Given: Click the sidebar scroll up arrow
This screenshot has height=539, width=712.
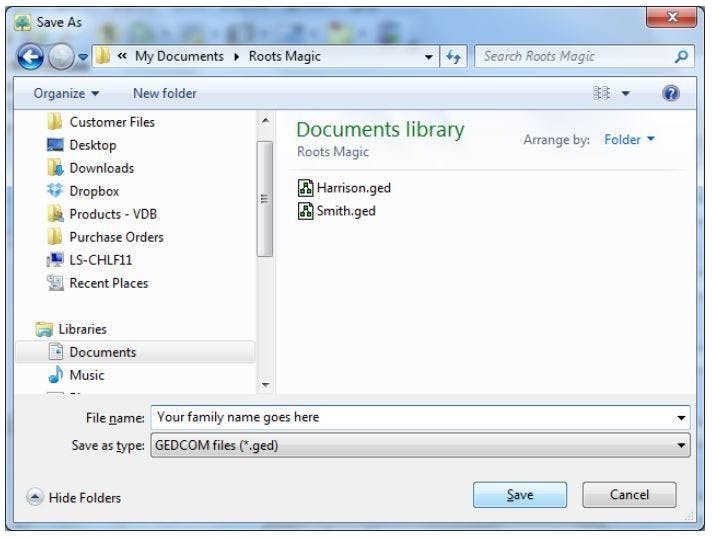Looking at the screenshot, I should 265,121.
